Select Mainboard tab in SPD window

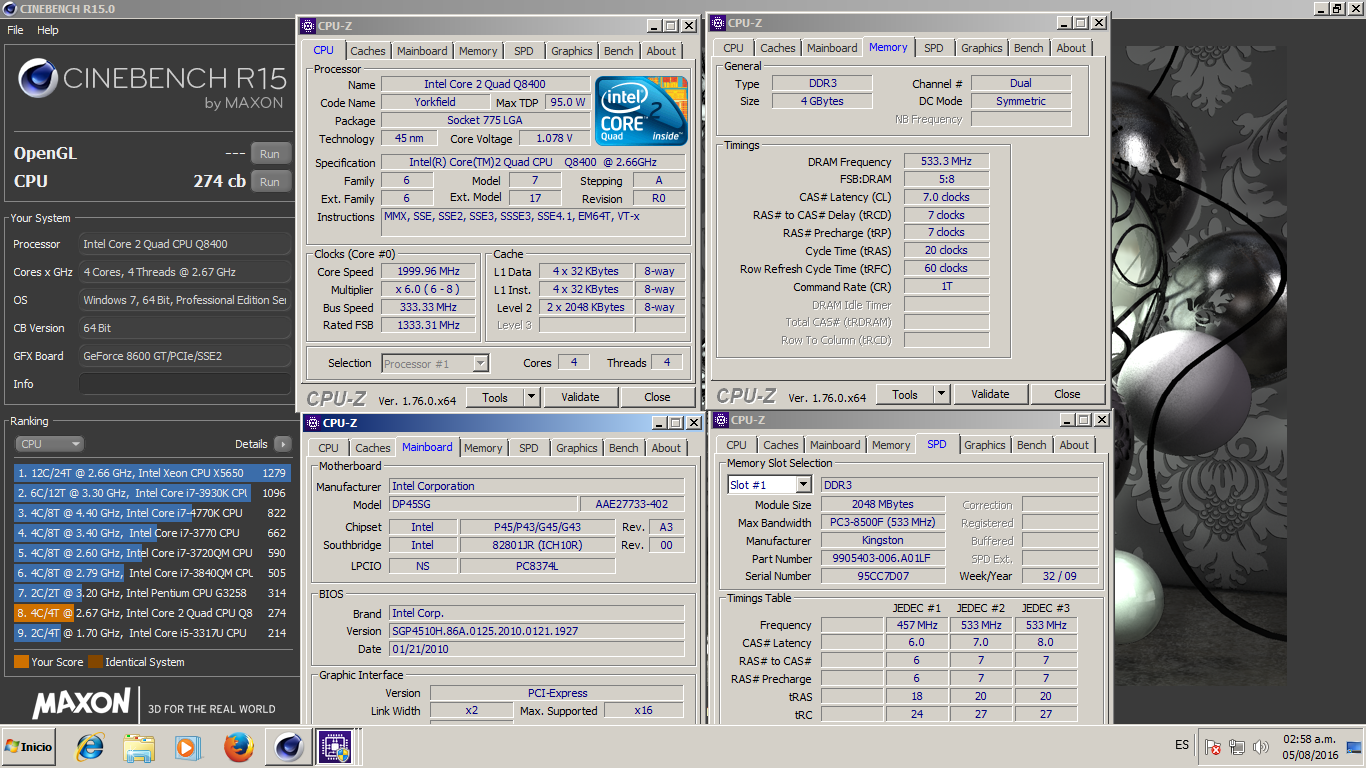pos(835,445)
